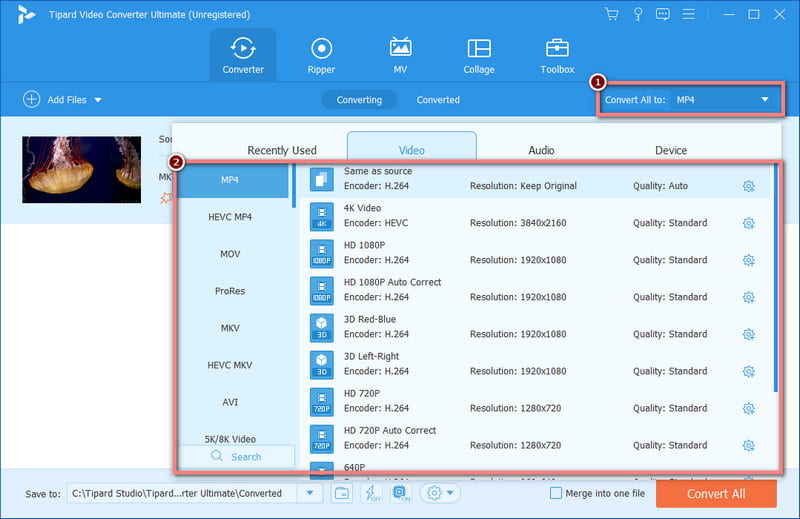Screen dimensions: 800x519
Task: Expand the Convert All to MP4 dropdown
Action: point(765,99)
